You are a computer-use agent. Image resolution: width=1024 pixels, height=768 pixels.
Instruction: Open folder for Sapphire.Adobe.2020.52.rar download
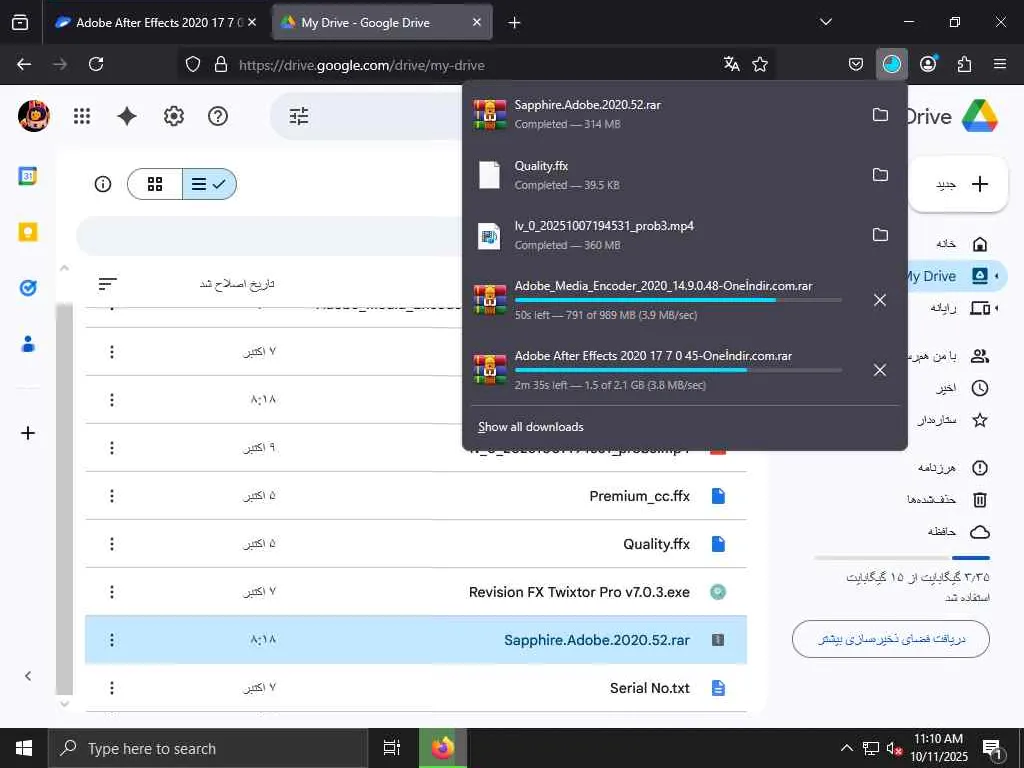pos(880,114)
